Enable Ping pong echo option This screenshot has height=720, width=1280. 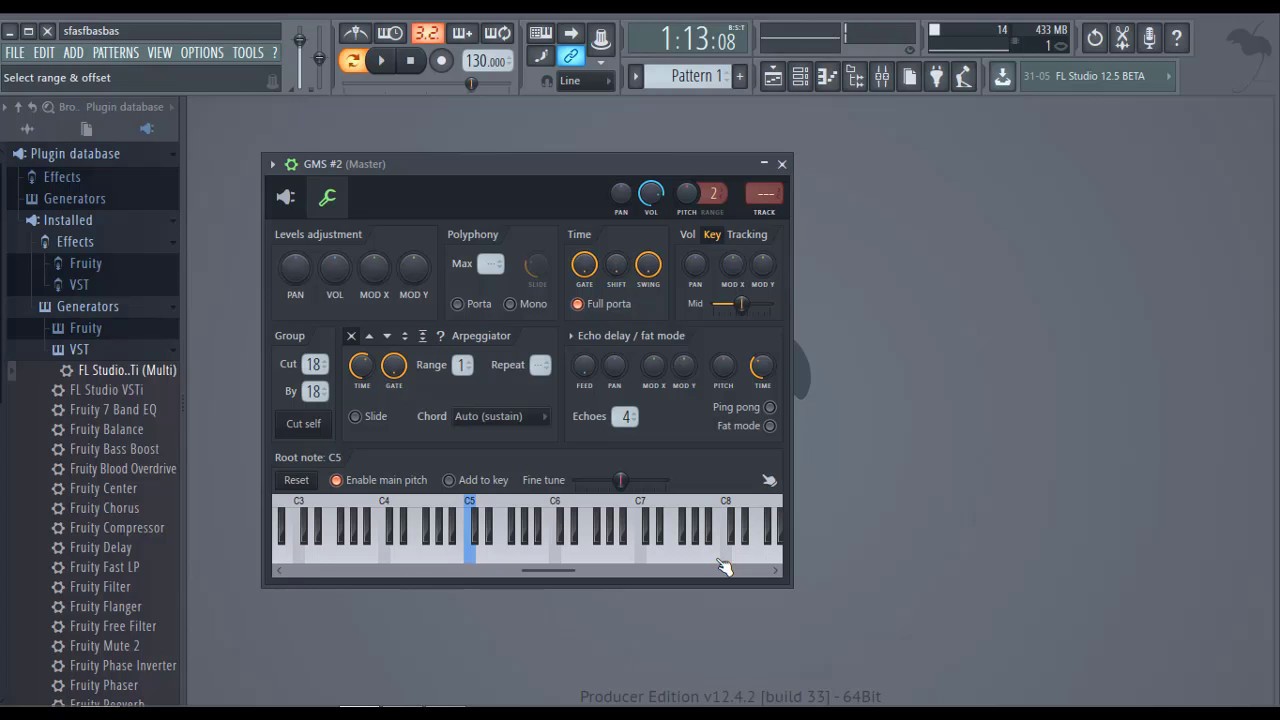(744, 407)
